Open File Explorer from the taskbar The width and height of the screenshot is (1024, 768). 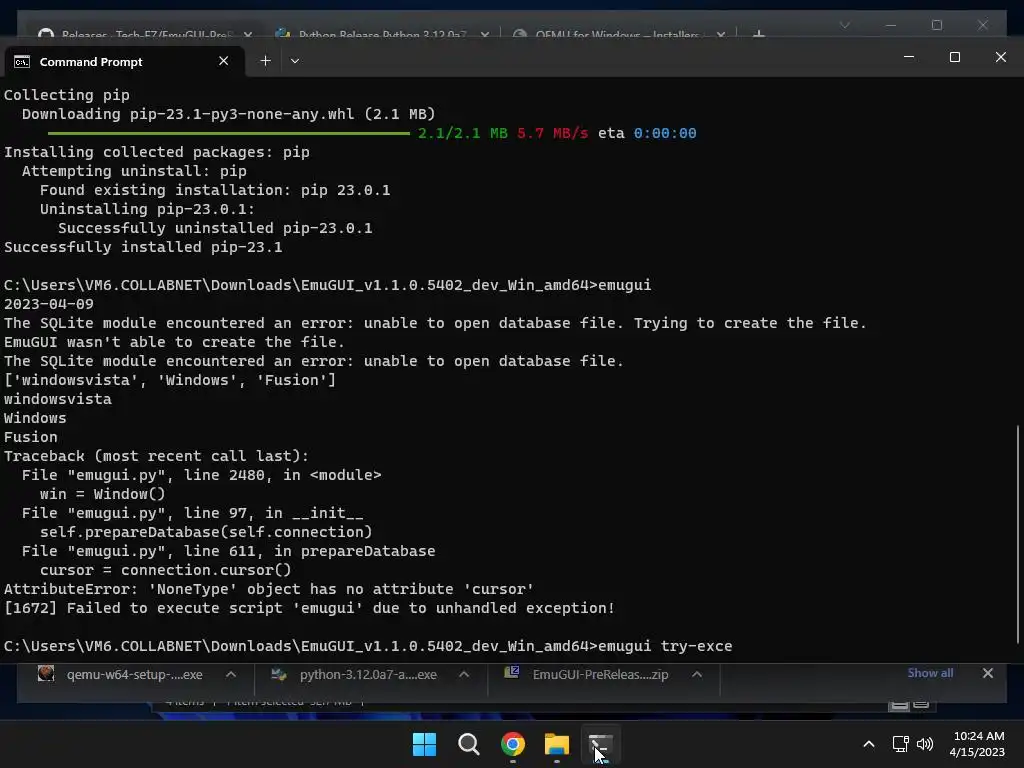556,744
